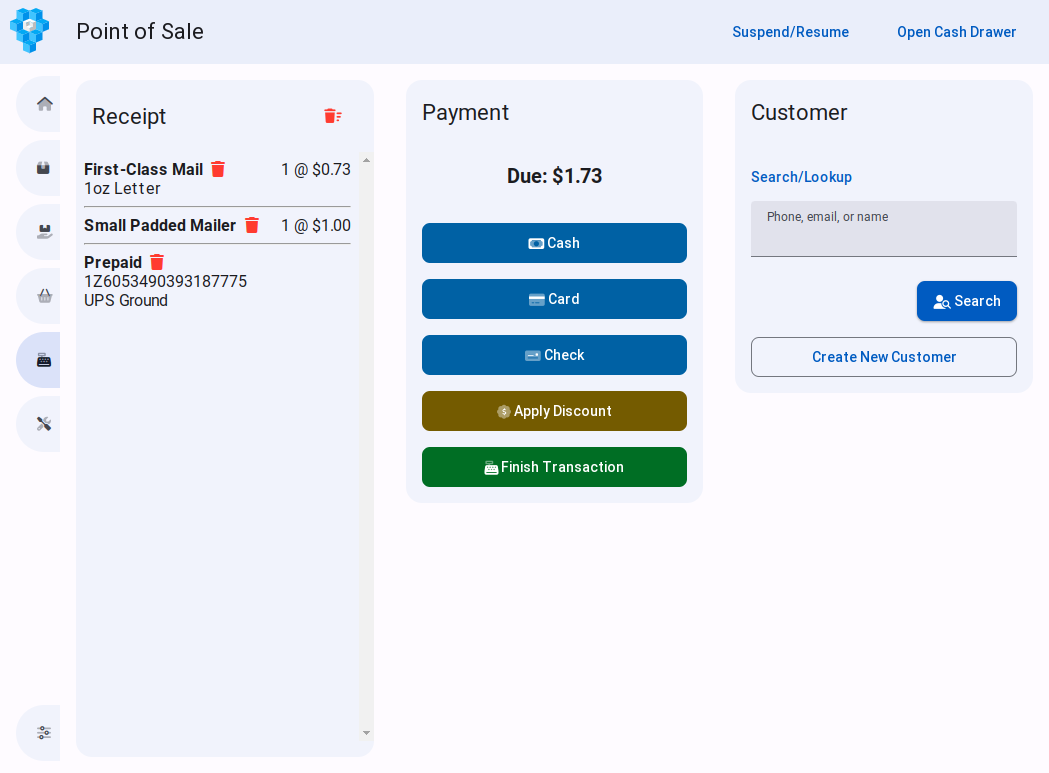Clear entire receipt with trash list icon
This screenshot has height=773, width=1049.
click(332, 116)
